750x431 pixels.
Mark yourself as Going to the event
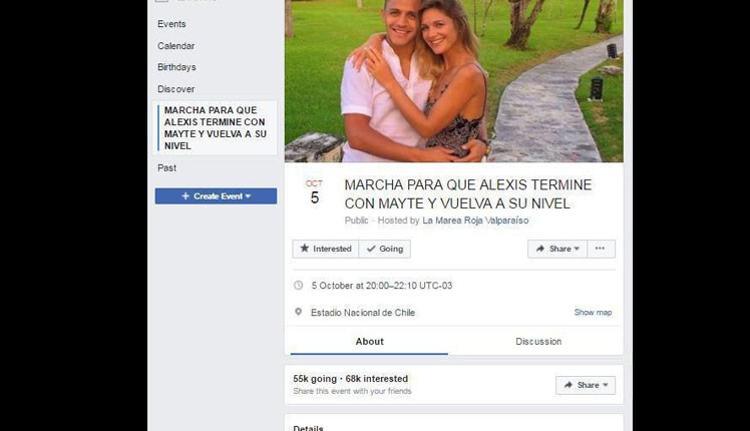(x=385, y=249)
